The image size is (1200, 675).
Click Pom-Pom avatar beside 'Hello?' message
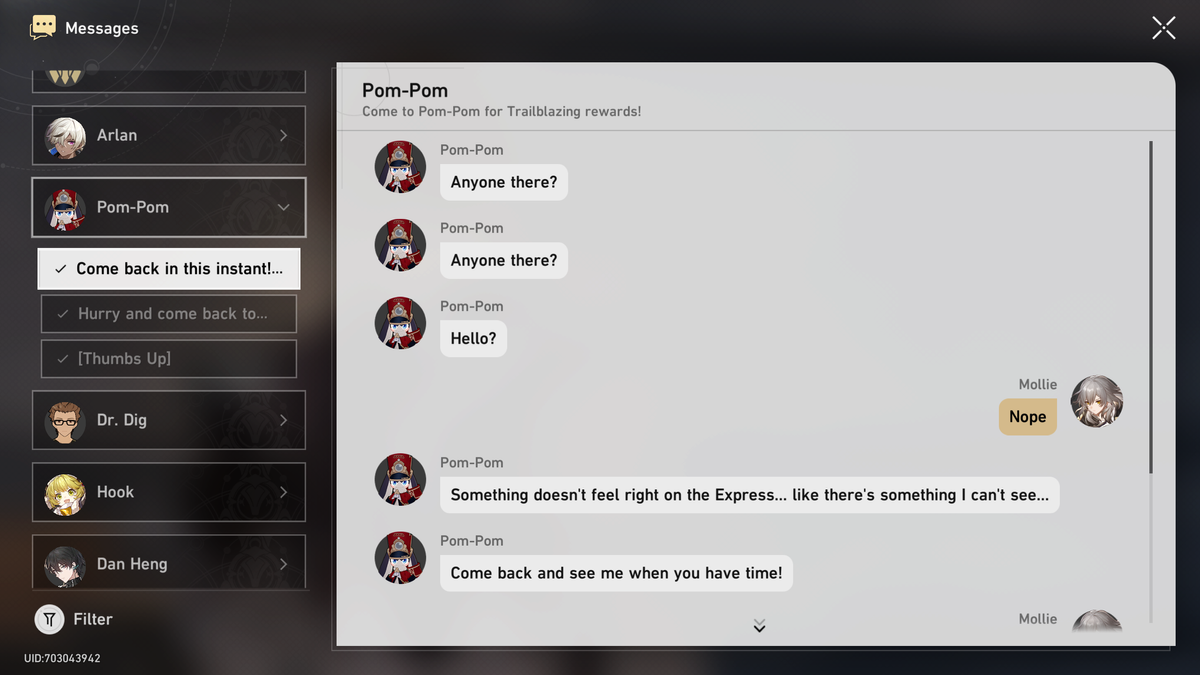pyautogui.click(x=400, y=323)
